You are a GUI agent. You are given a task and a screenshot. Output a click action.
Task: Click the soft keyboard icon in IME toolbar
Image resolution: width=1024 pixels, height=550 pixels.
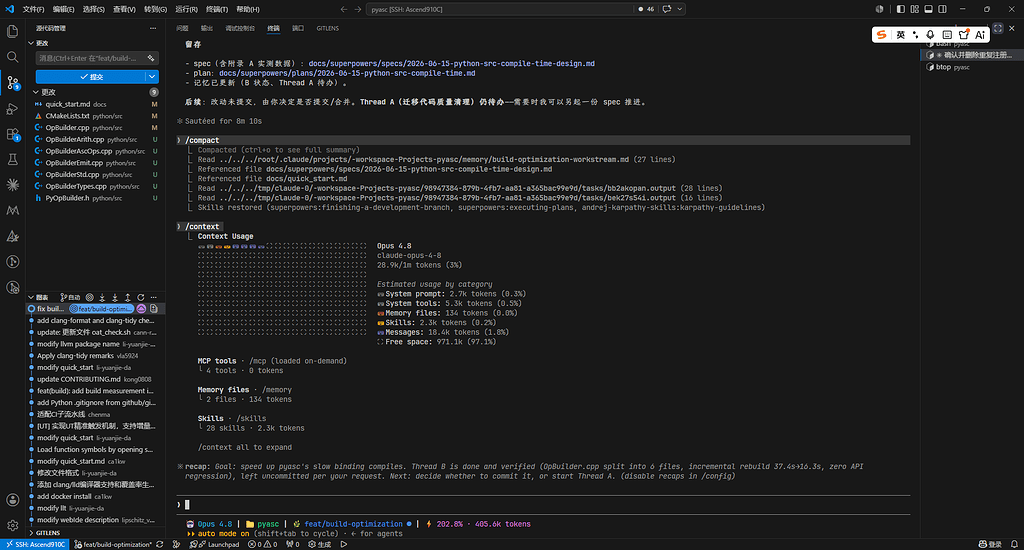(947, 35)
